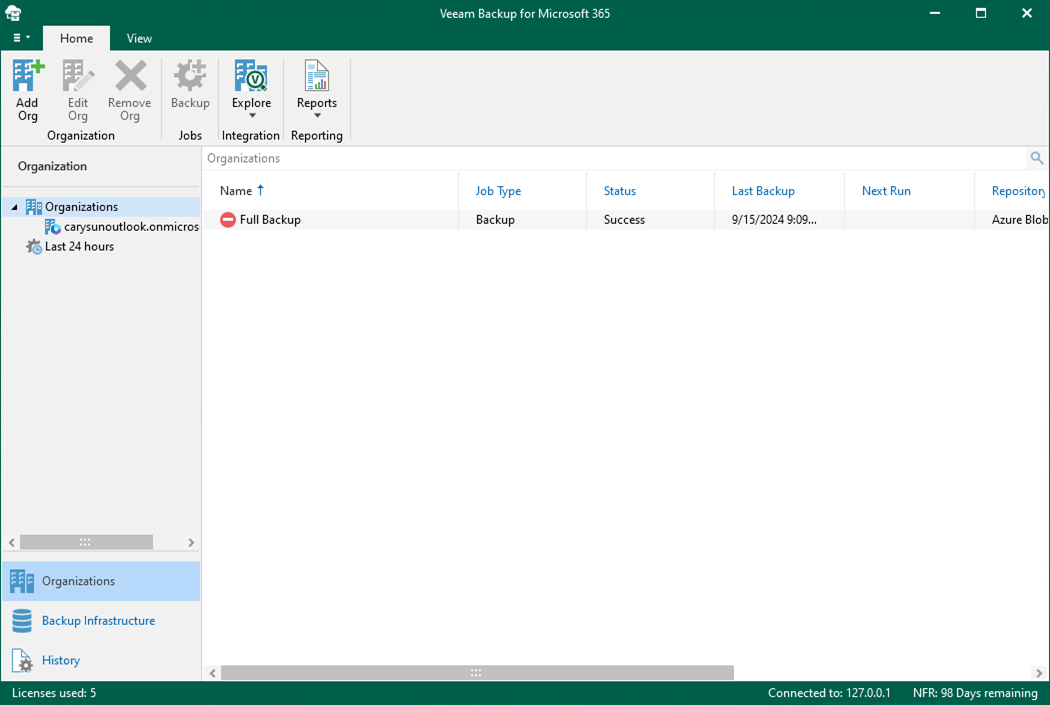
Task: Open the History navigation pane
Action: (61, 660)
